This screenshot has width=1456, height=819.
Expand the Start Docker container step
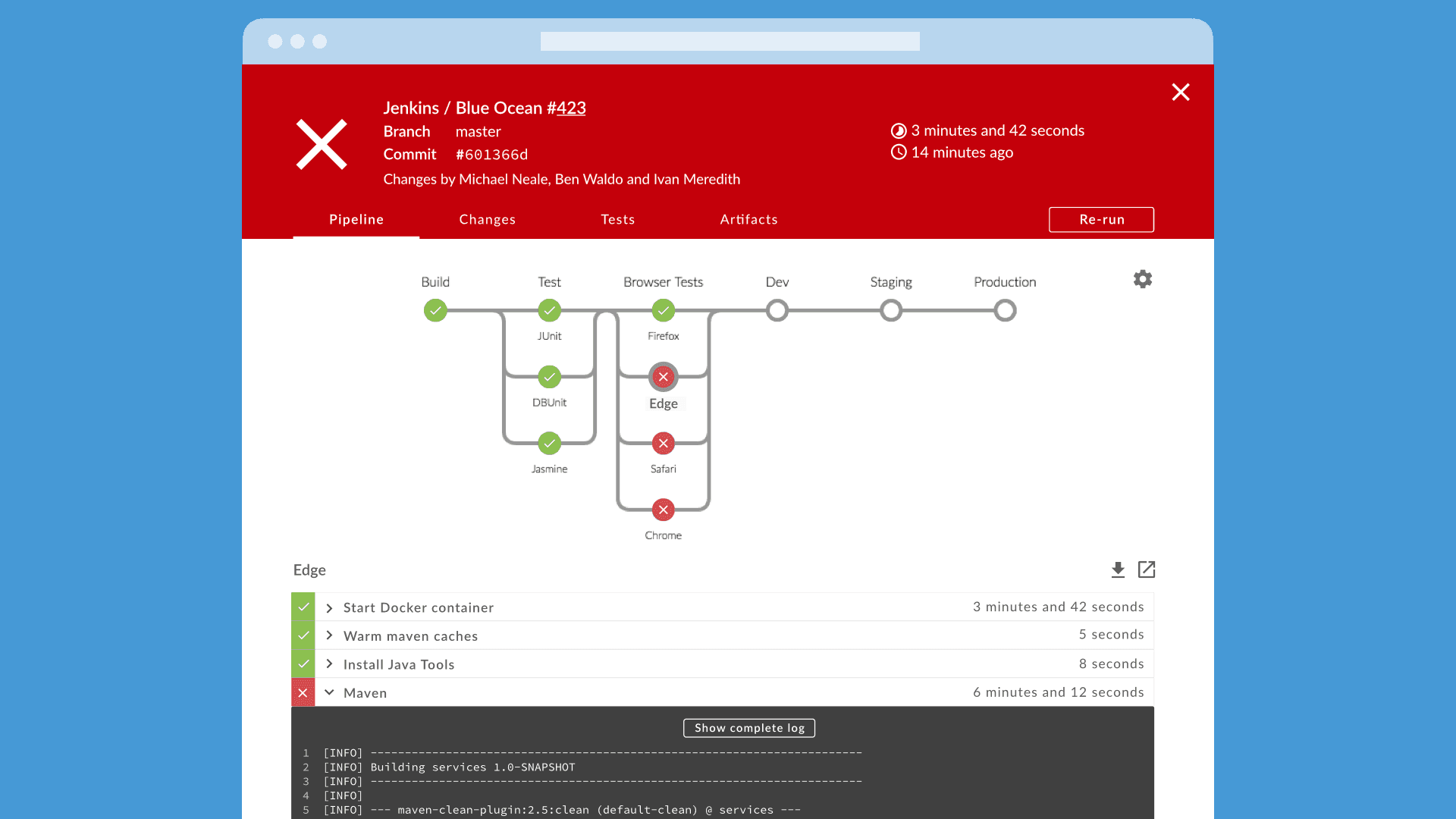click(x=330, y=608)
